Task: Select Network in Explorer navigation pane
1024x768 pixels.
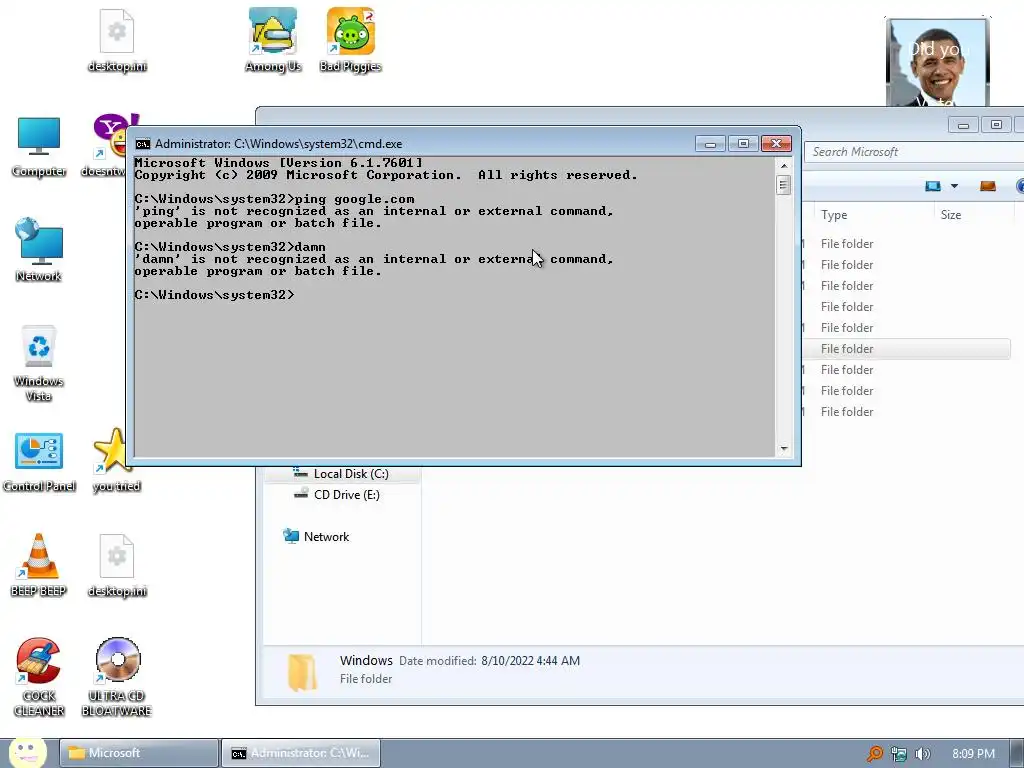Action: point(316,537)
